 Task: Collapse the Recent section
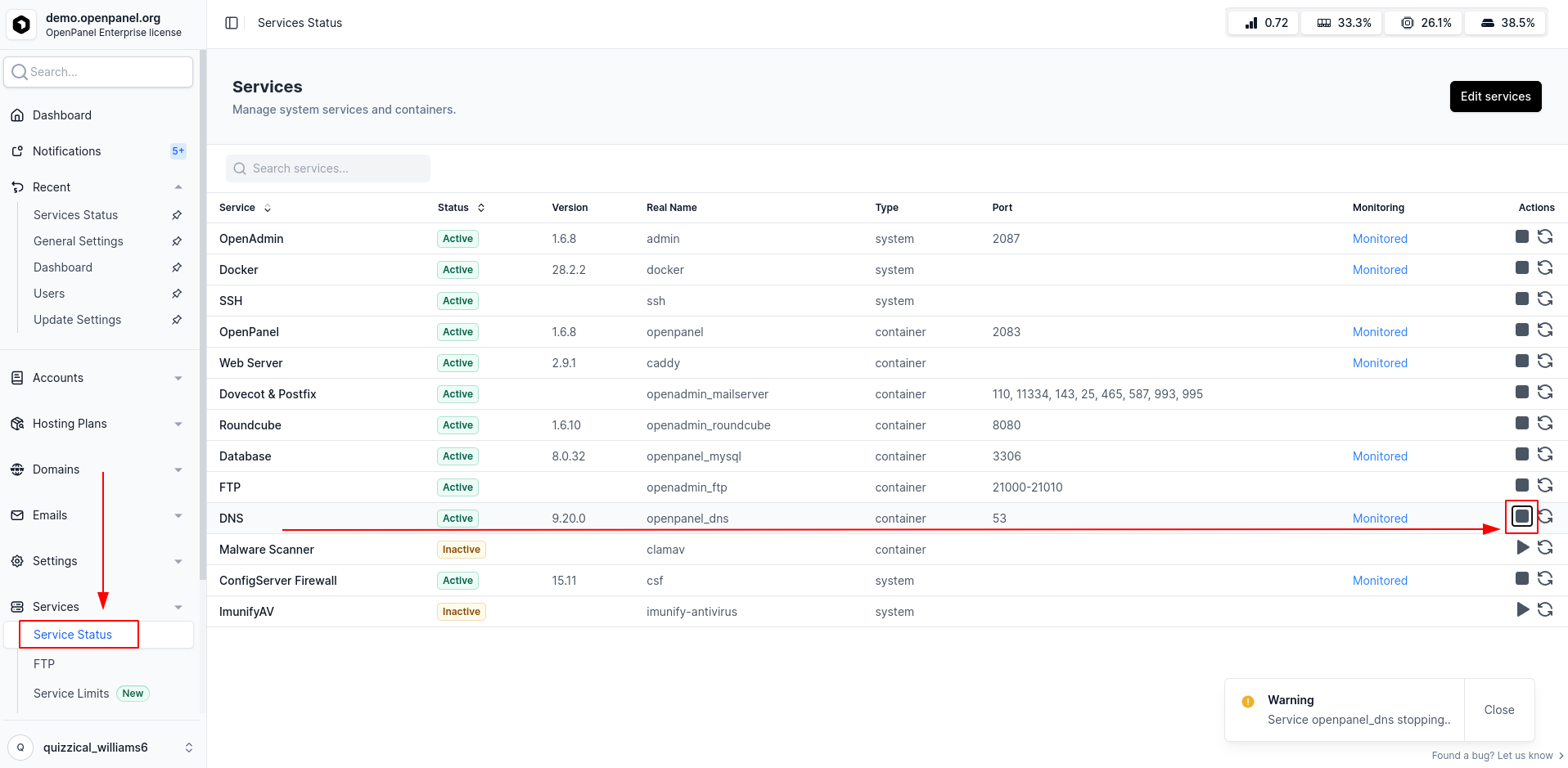pos(178,187)
